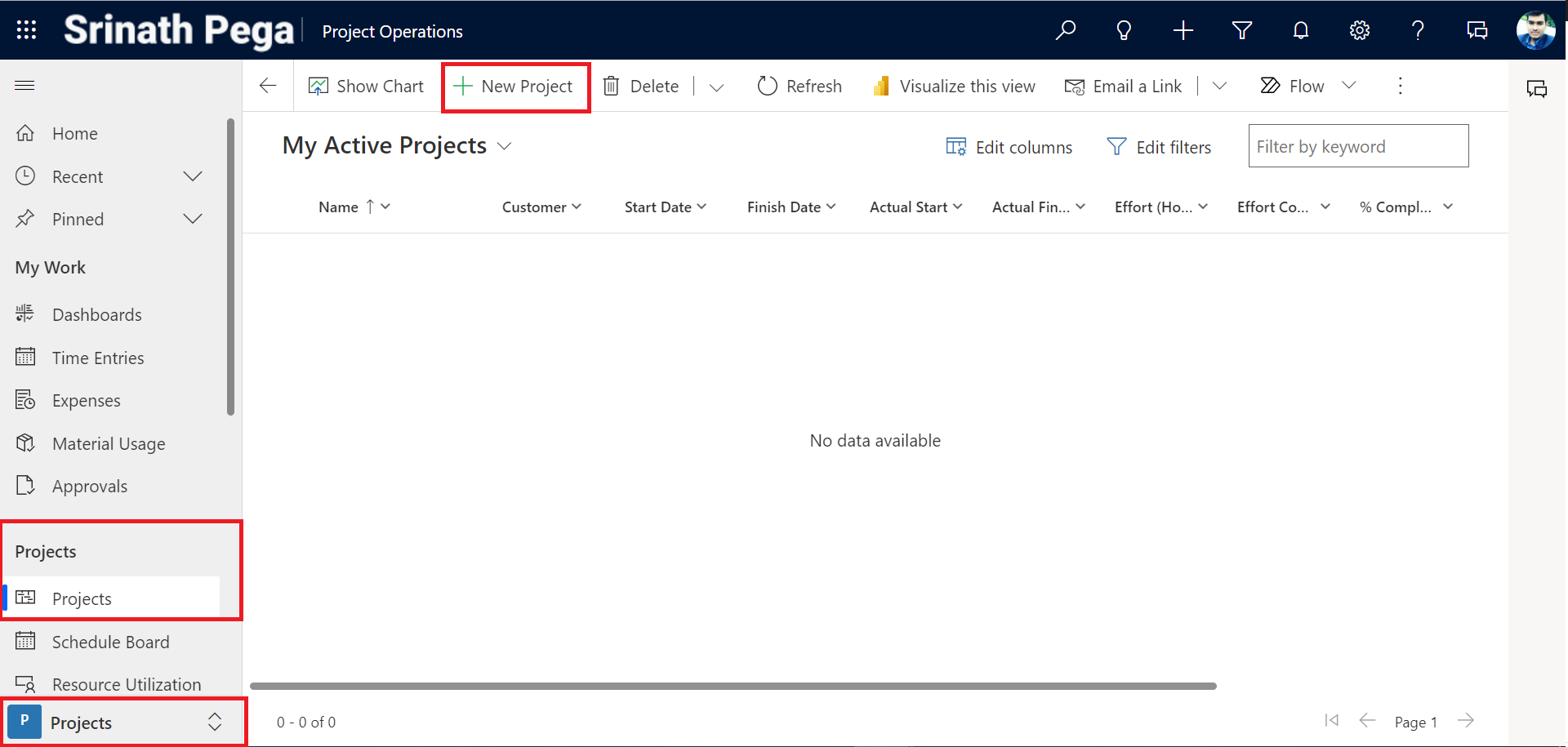Click the search magnifier icon
Screen dimensions: 1568x747
(x=1065, y=30)
